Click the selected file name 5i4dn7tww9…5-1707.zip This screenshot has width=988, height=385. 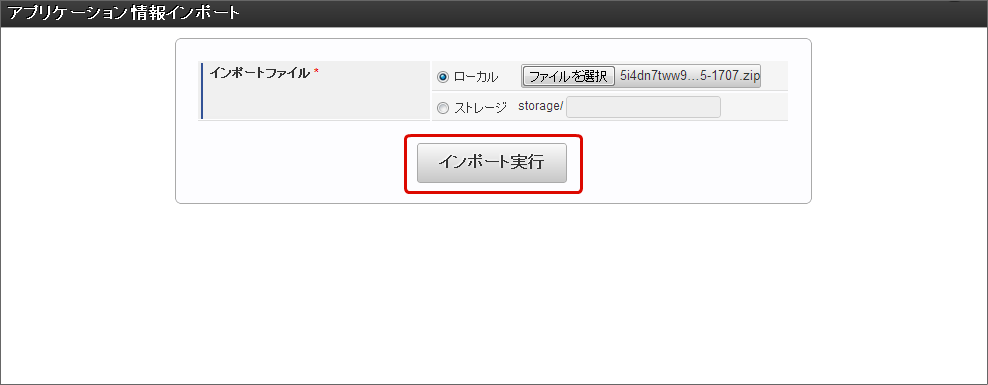coord(690,76)
